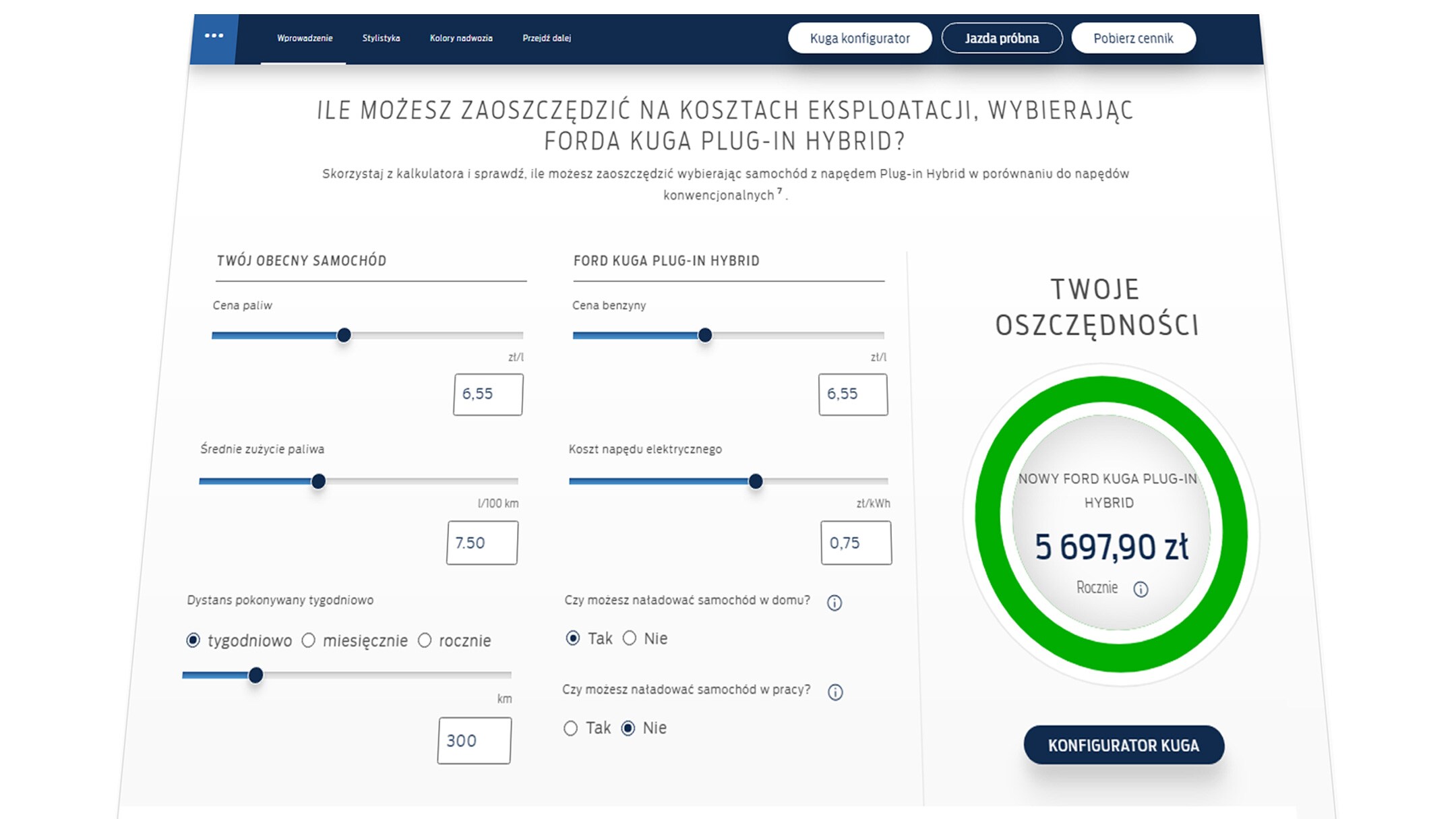The width and height of the screenshot is (1456, 819).
Task: Click the Pobierz cennik button
Action: 1133,38
